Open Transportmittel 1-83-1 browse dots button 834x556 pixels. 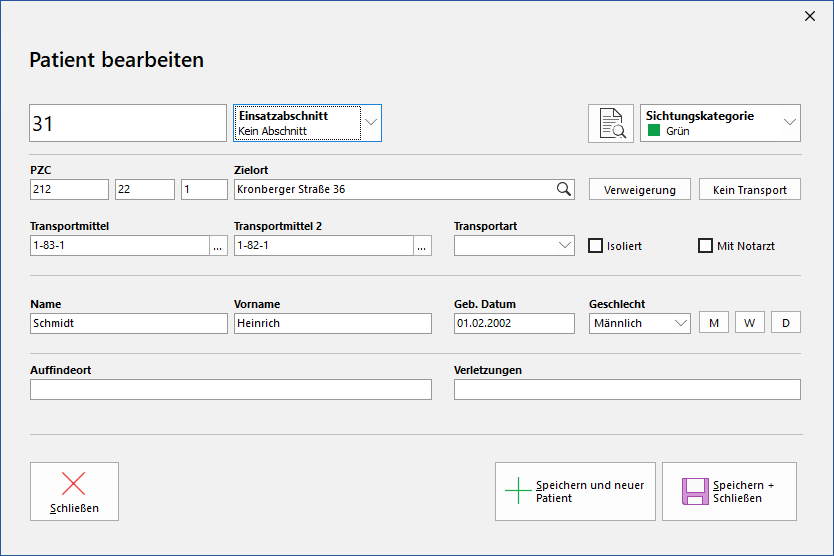[218, 246]
